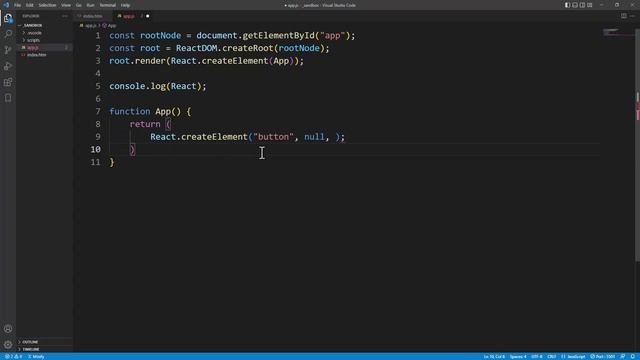Open the Source Control view
The image size is (640, 360).
(x=8, y=50)
